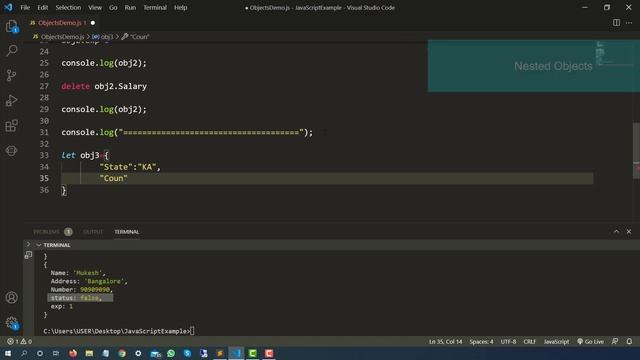Viewport: 640px width, 360px height.
Task: Click line number 31 in the gutter
Action: tap(44, 132)
